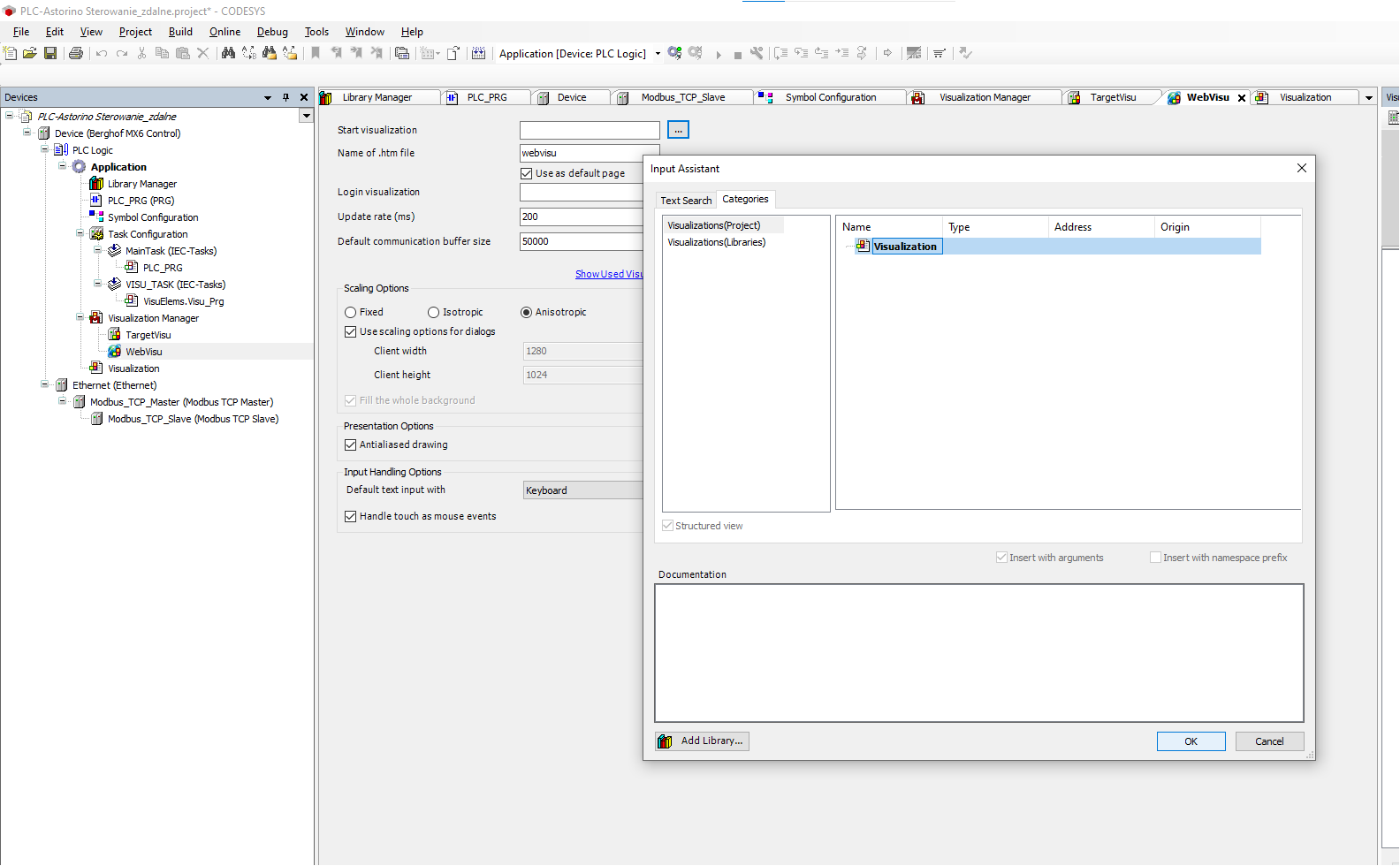Viewport: 1400px width, 866px height.
Task: Open the Tools menu
Action: (x=316, y=32)
